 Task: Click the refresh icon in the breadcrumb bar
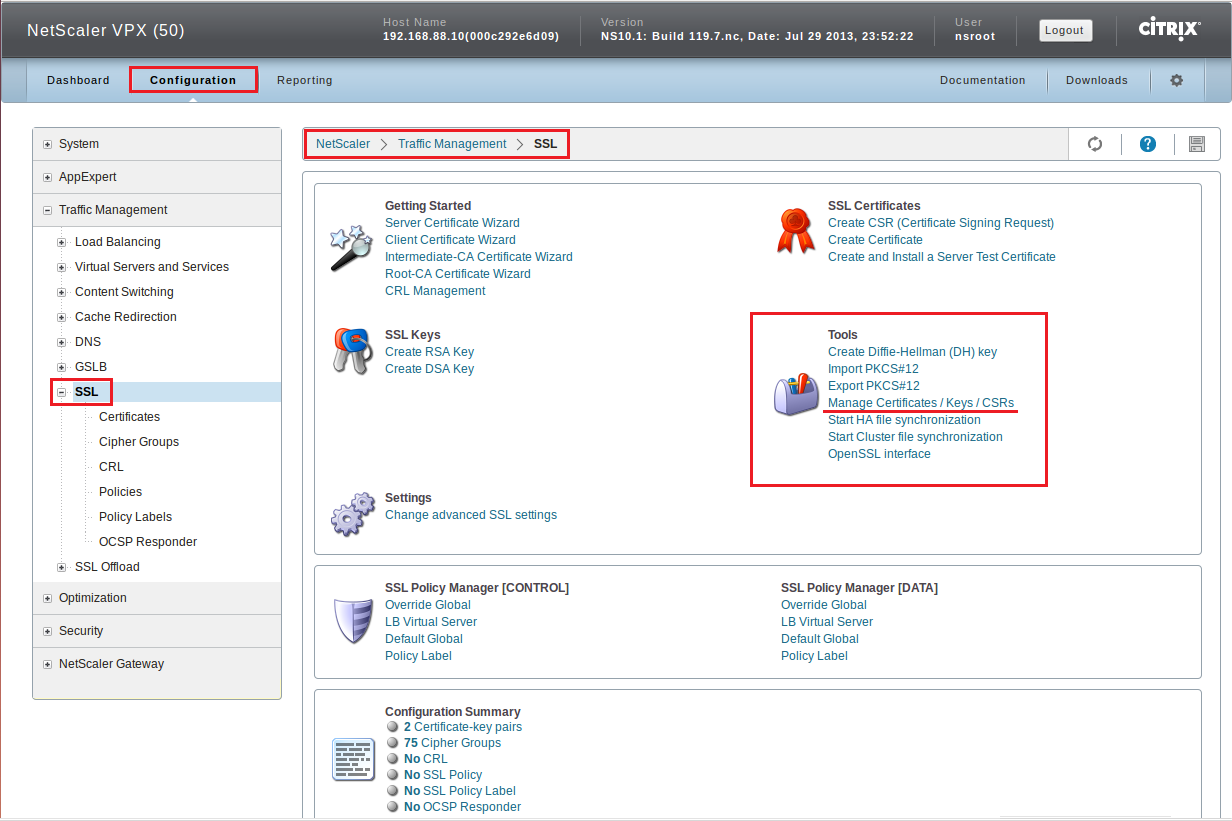click(1095, 144)
